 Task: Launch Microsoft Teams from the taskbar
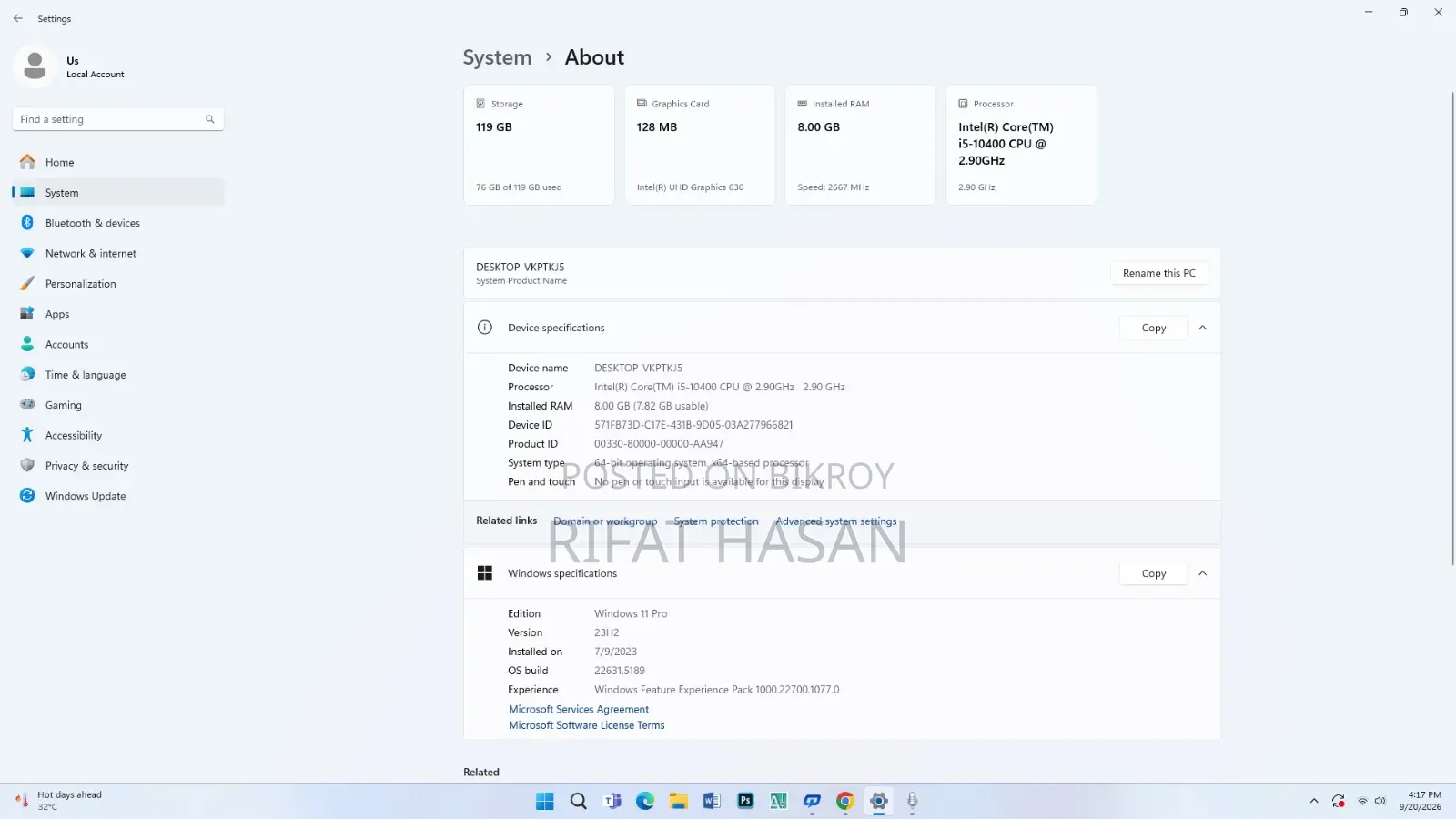pos(612,801)
